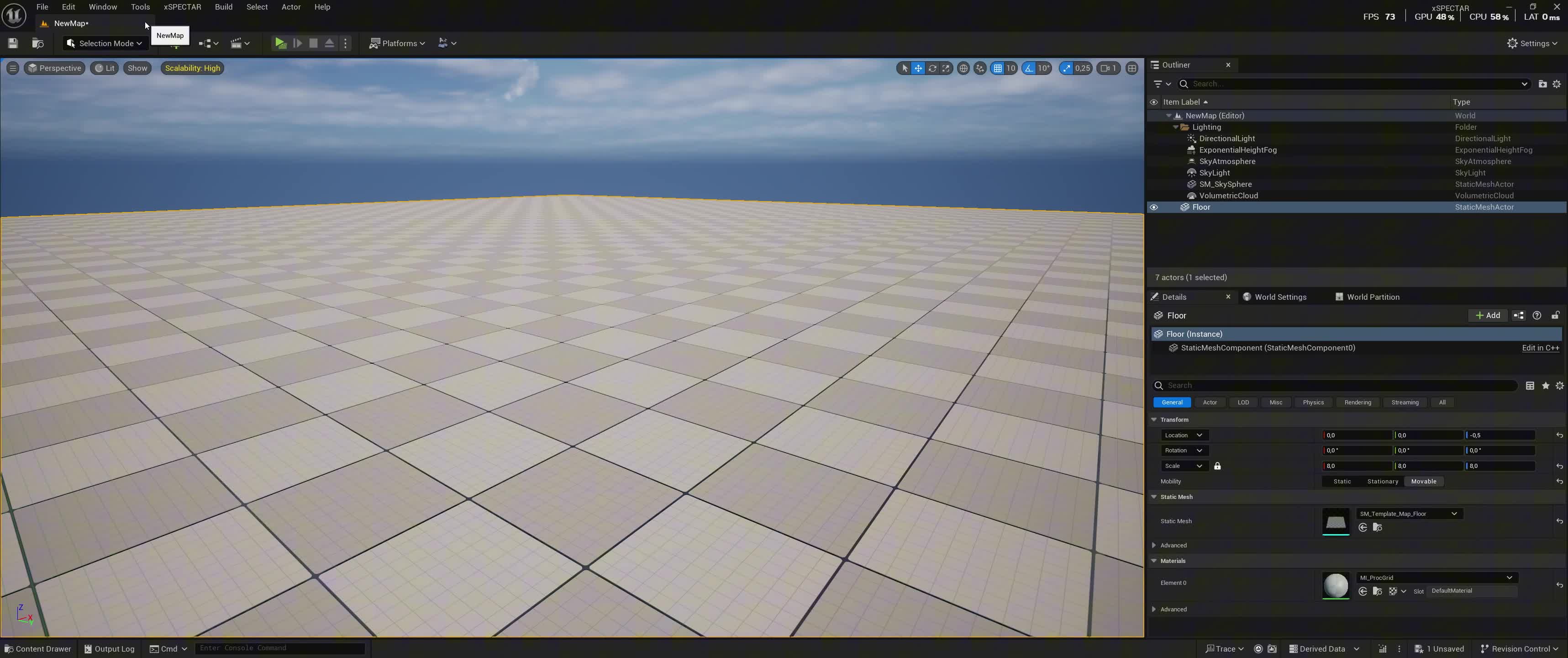
Task: Click the world coordinate system globe icon
Action: (963, 68)
